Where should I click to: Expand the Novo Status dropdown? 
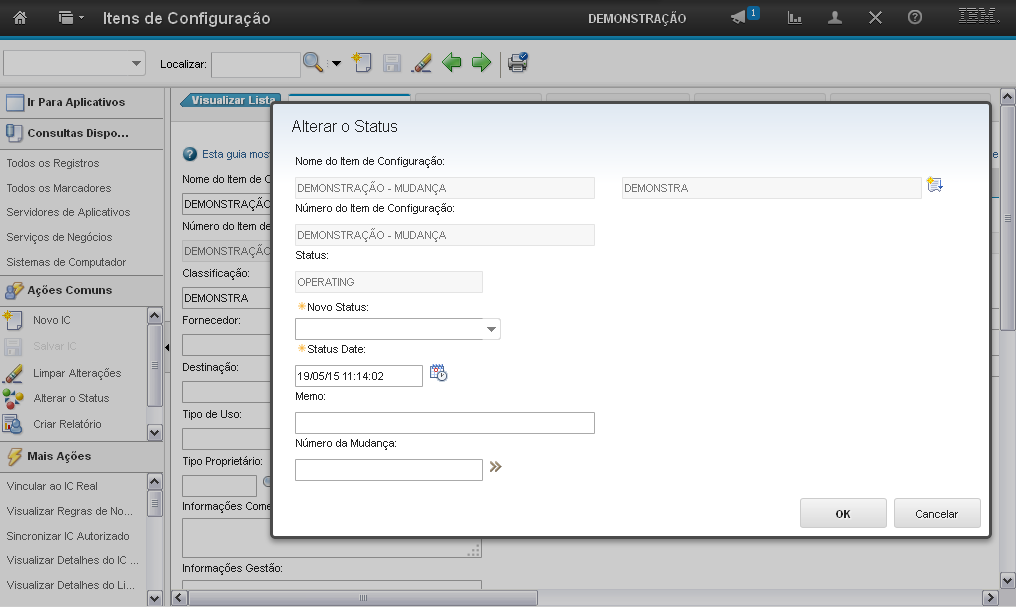(x=491, y=329)
